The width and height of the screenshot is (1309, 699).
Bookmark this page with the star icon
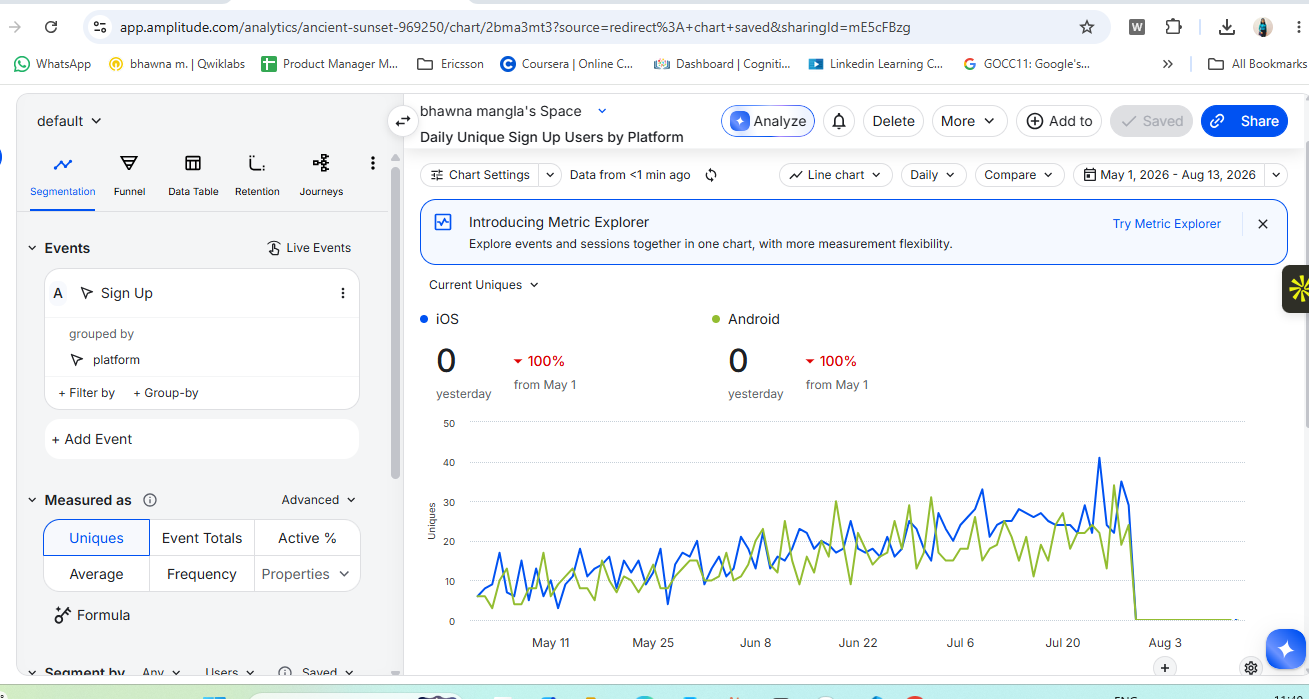[x=1087, y=27]
